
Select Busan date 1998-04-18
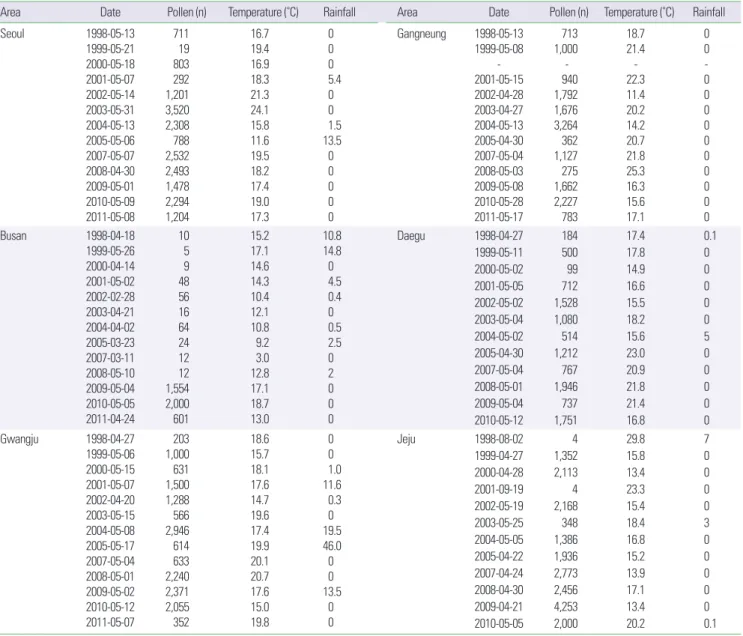(110, 236)
